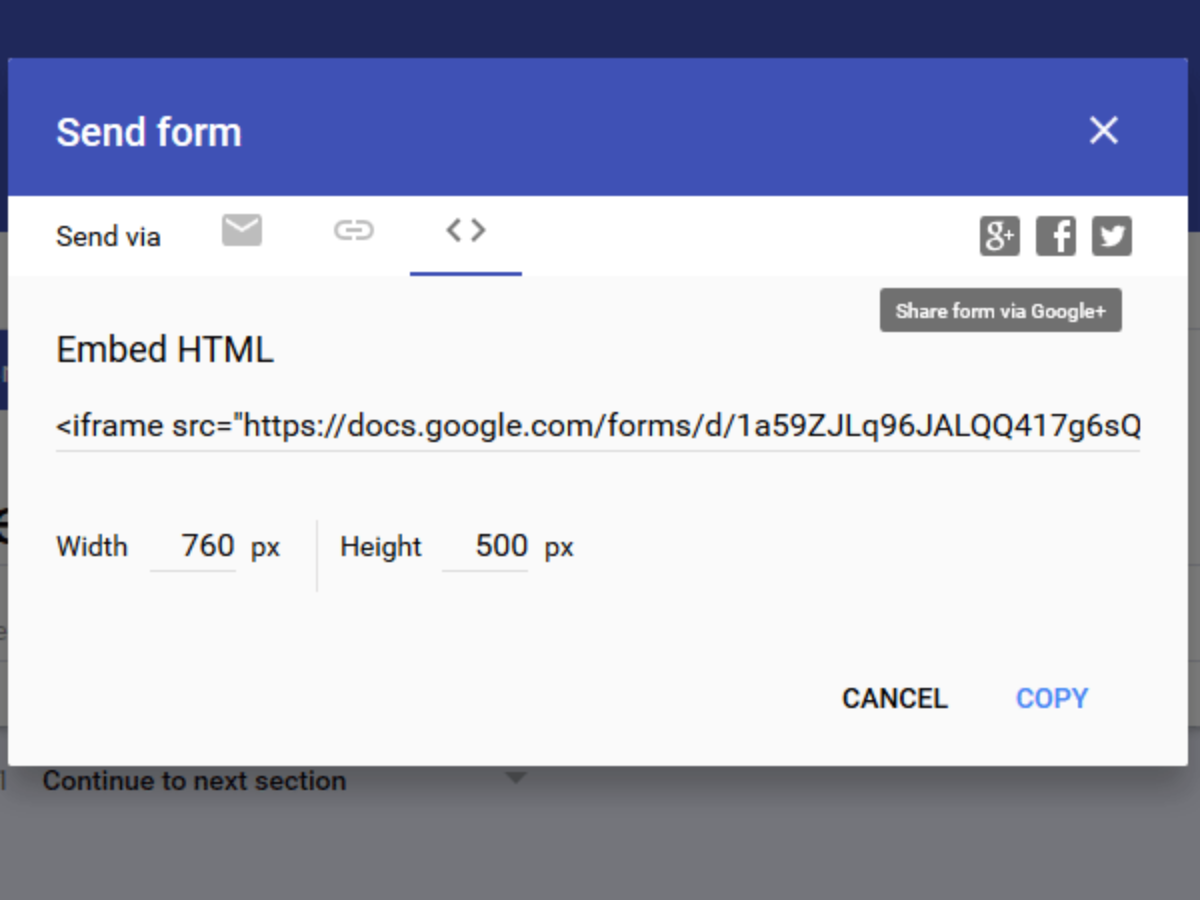Screen dimensions: 1200x900
Task: Share the form via Google+ icon
Action: click(999, 237)
